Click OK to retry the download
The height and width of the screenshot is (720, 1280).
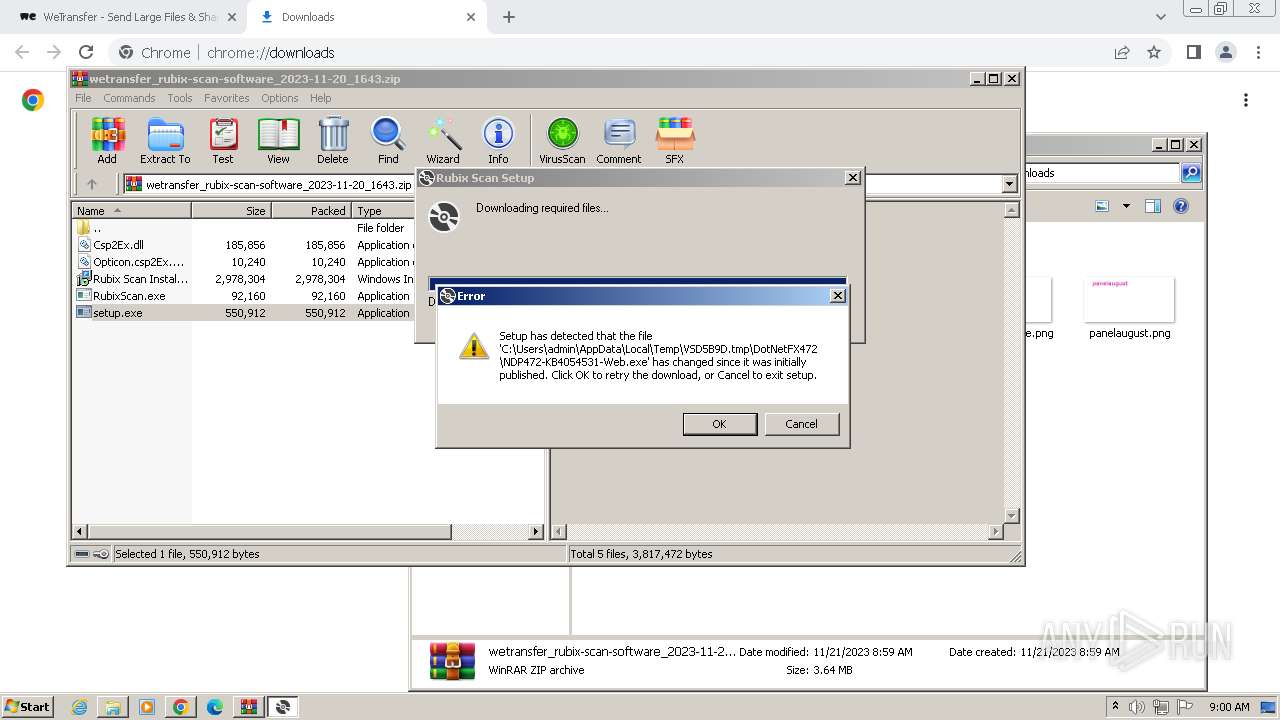click(719, 424)
